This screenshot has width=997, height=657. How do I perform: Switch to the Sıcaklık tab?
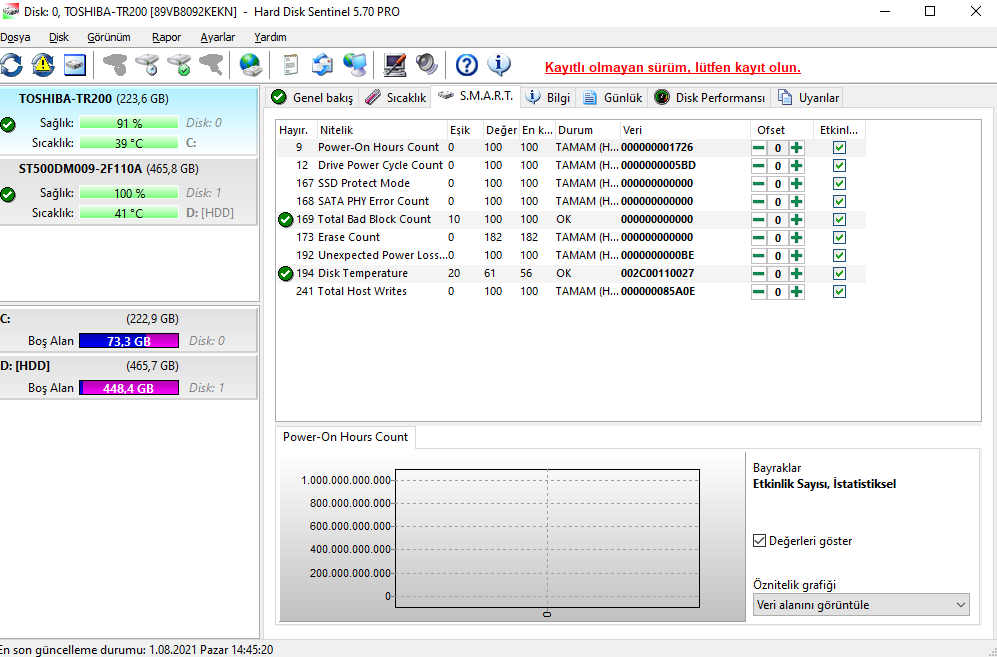point(395,98)
